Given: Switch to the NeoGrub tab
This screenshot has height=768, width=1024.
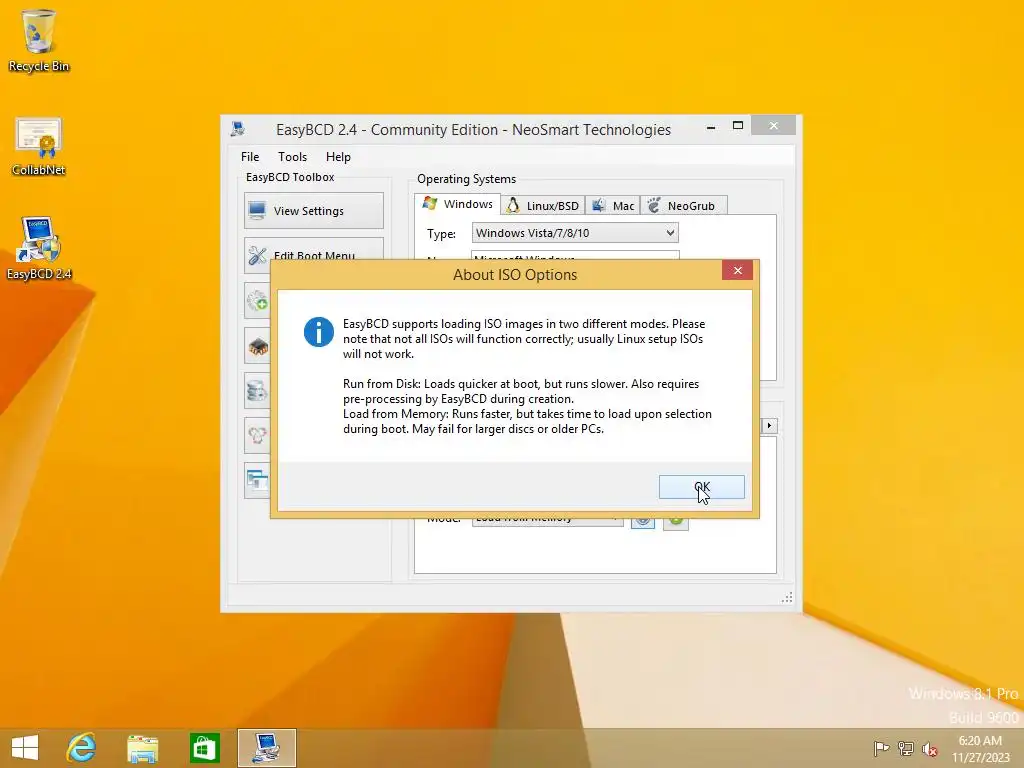Looking at the screenshot, I should pos(683,206).
